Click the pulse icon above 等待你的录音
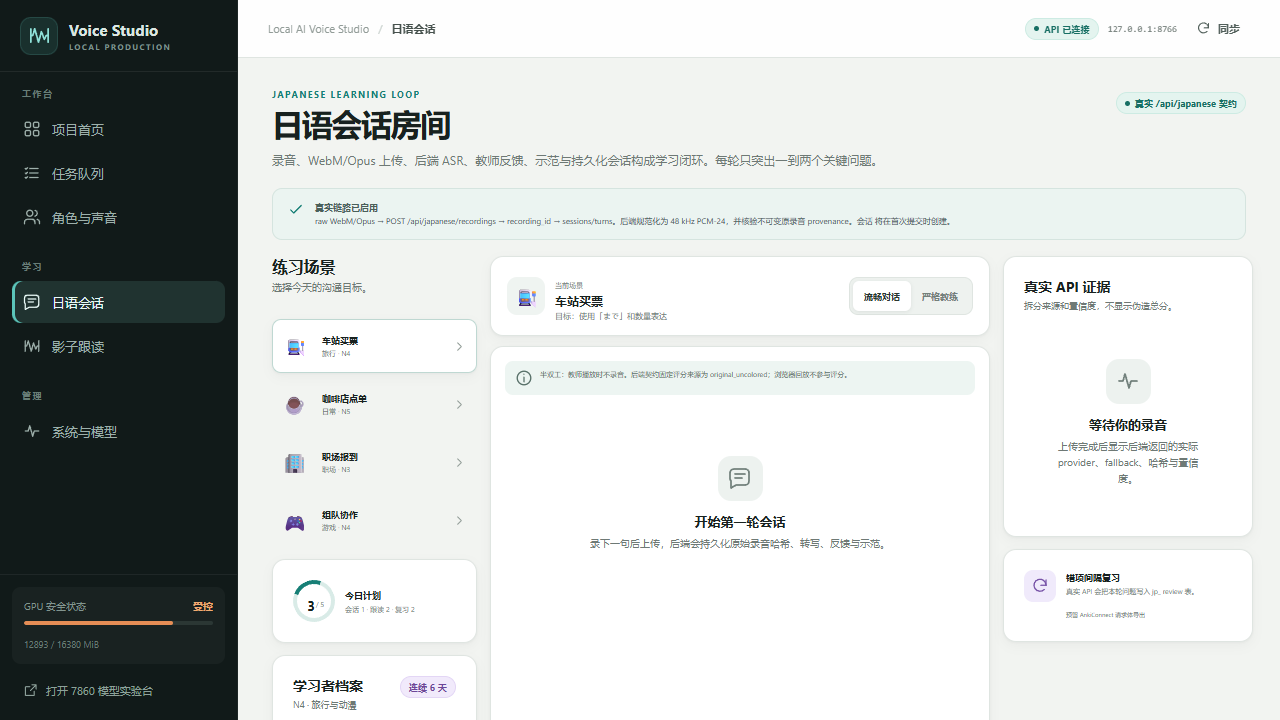The width and height of the screenshot is (1280, 720). [x=1128, y=381]
